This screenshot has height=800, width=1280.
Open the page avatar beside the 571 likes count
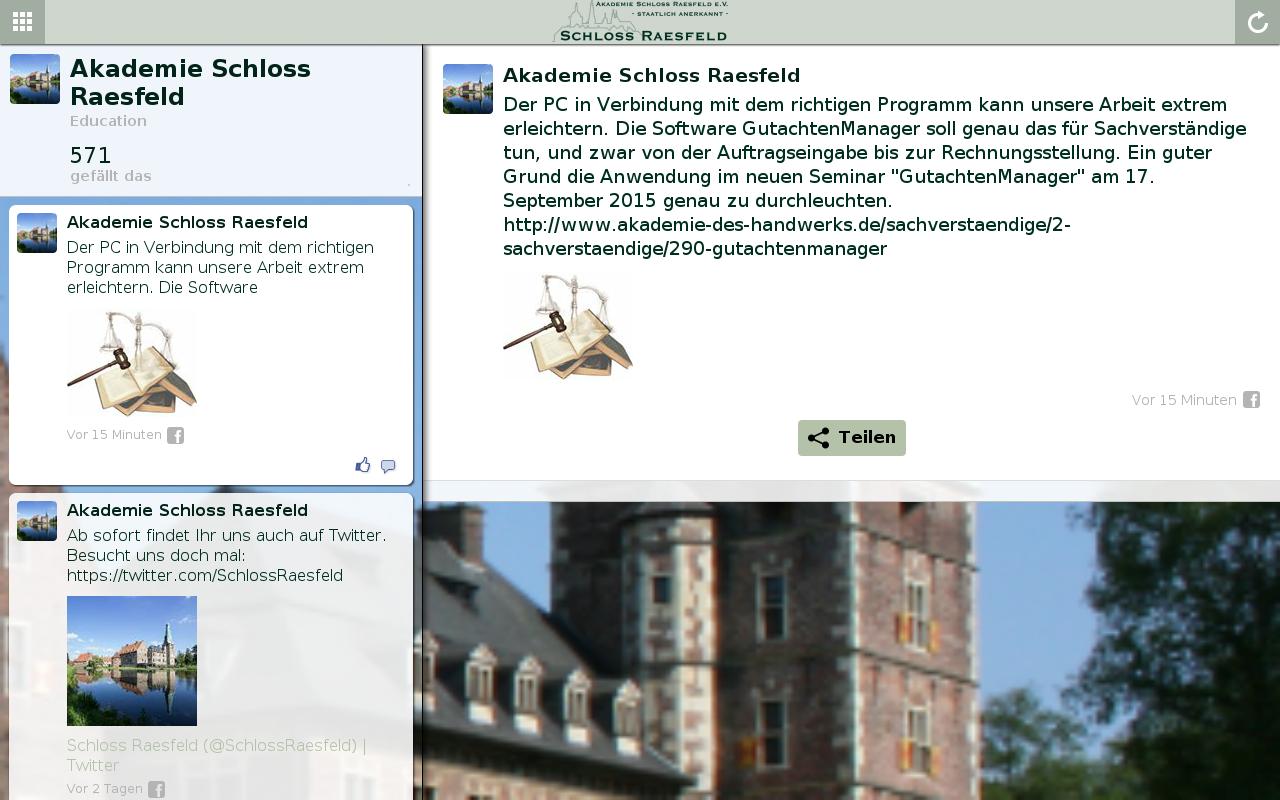(x=35, y=79)
